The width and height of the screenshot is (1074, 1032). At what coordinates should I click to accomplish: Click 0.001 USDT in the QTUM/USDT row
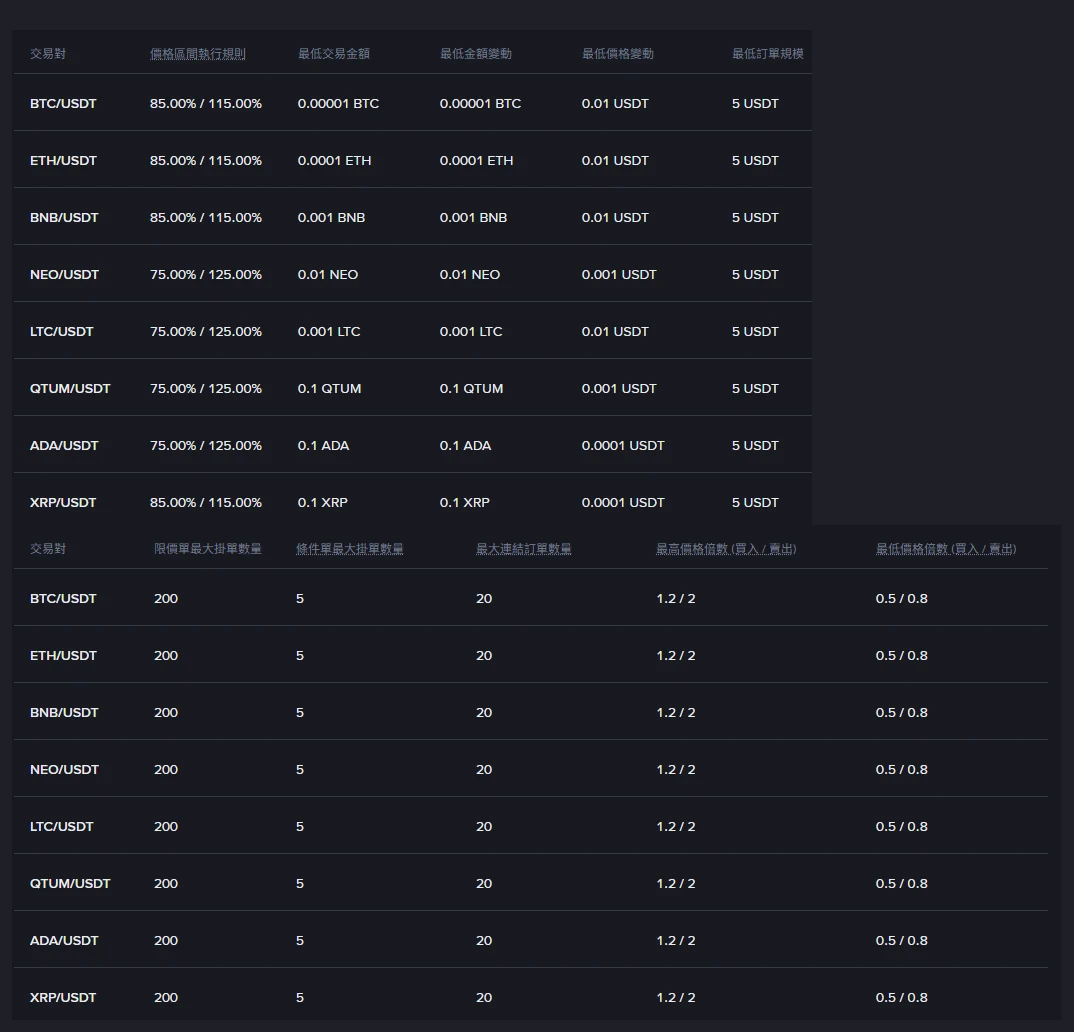point(619,388)
